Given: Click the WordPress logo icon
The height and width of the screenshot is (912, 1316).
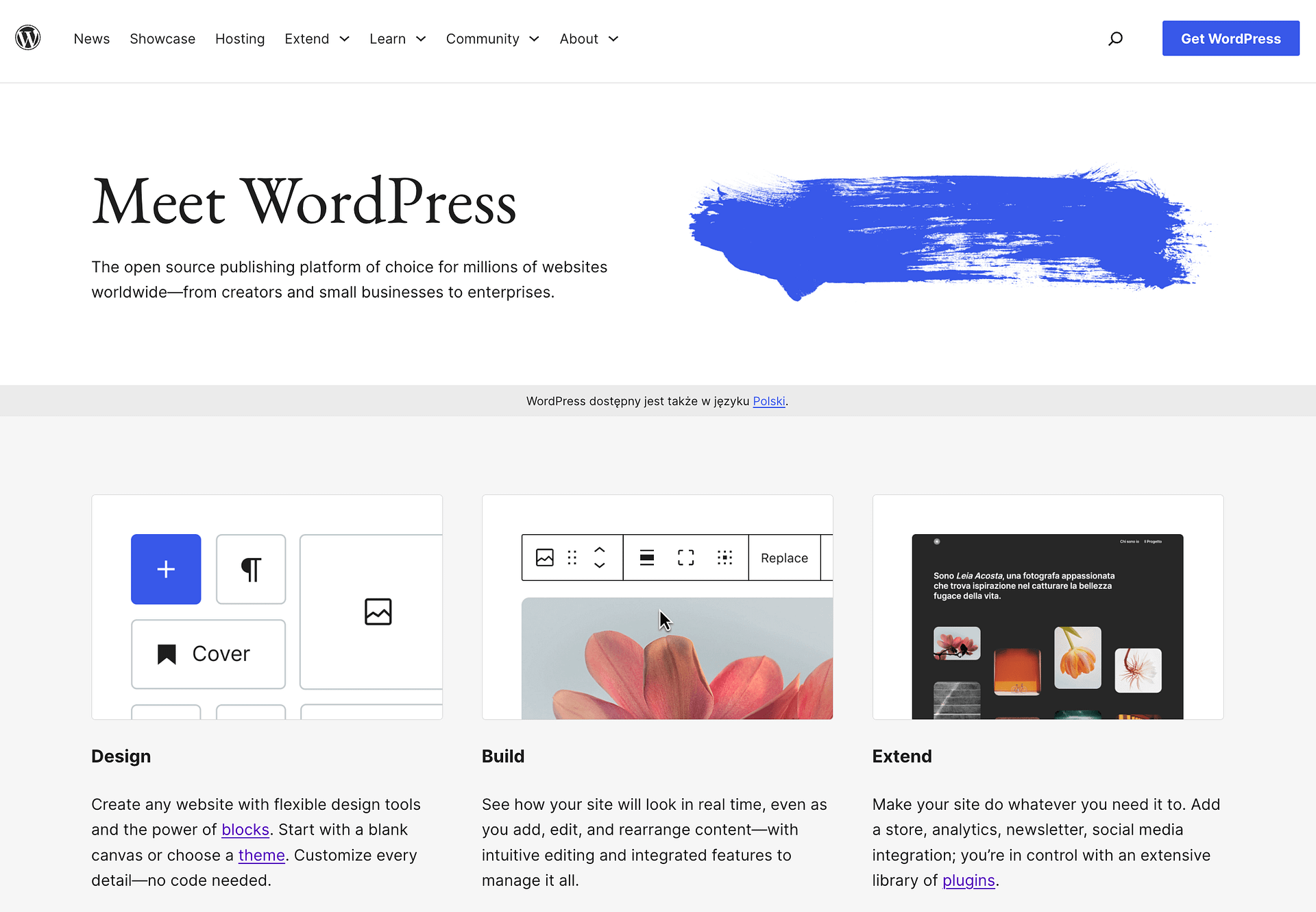Looking at the screenshot, I should 27,38.
